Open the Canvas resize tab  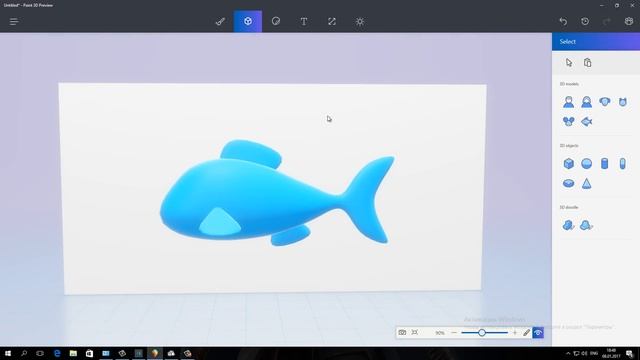pyautogui.click(x=331, y=22)
